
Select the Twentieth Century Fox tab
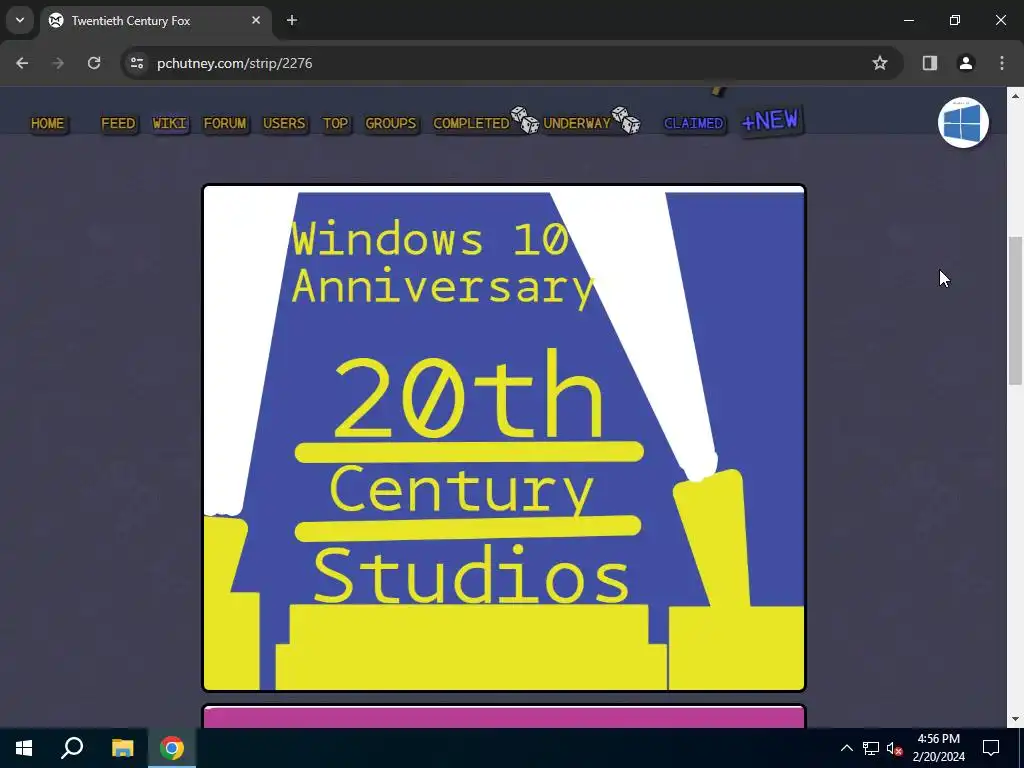[155, 20]
